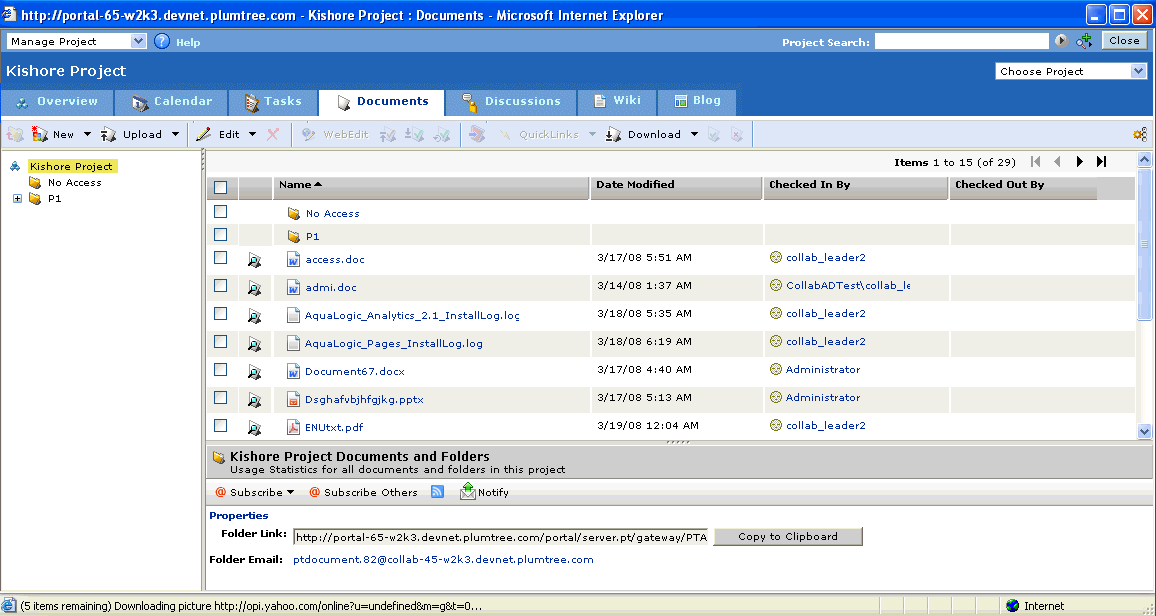Click in the Project Search field

point(961,41)
